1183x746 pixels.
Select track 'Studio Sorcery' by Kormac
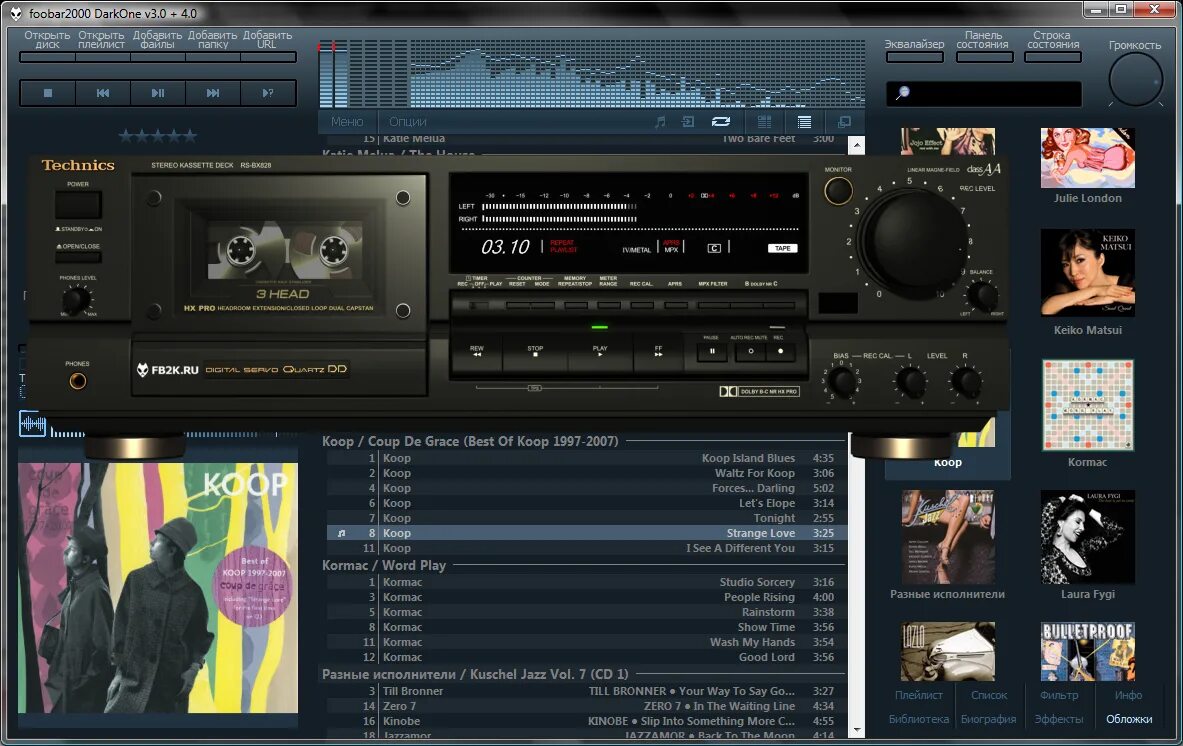[x=586, y=582]
